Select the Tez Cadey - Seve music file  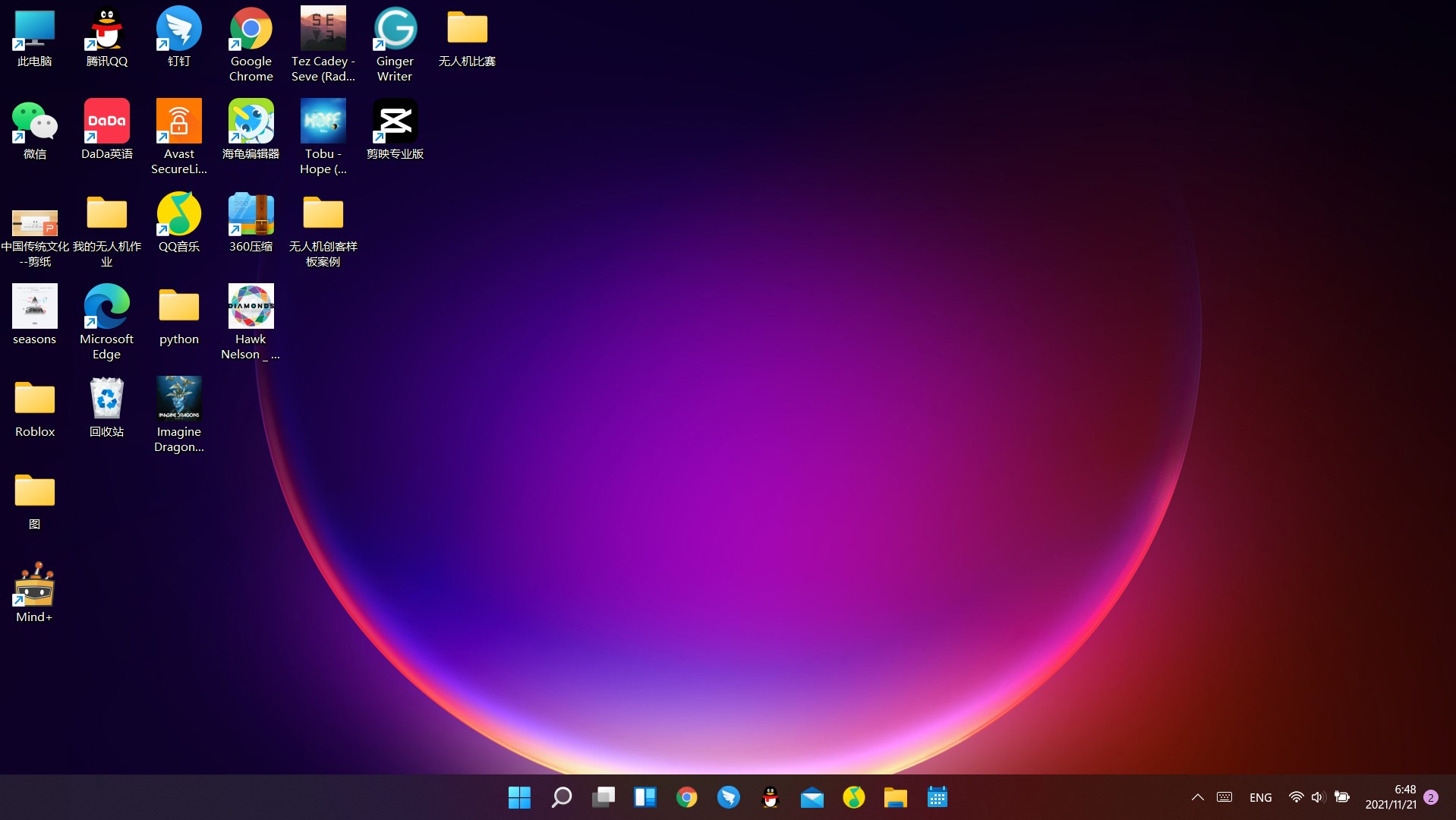tap(323, 45)
